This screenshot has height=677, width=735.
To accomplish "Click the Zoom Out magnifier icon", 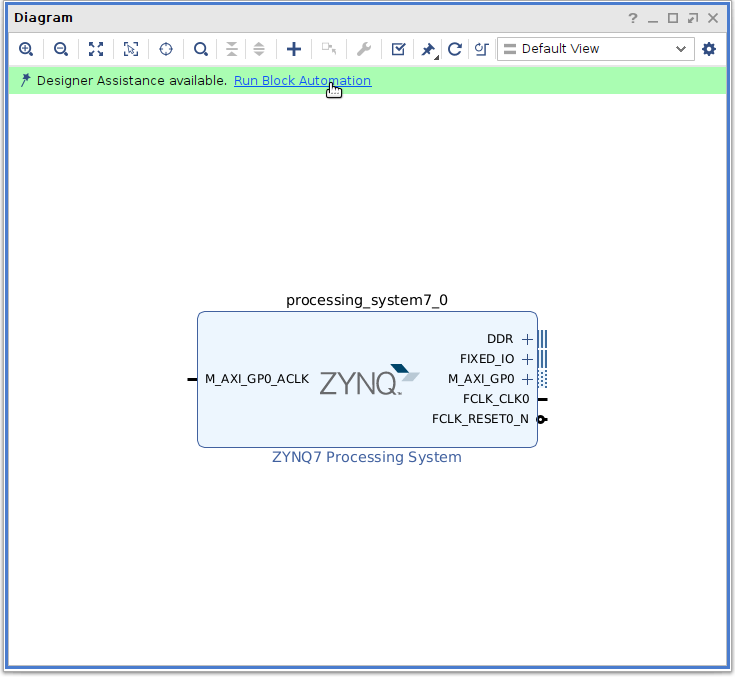I will click(61, 49).
